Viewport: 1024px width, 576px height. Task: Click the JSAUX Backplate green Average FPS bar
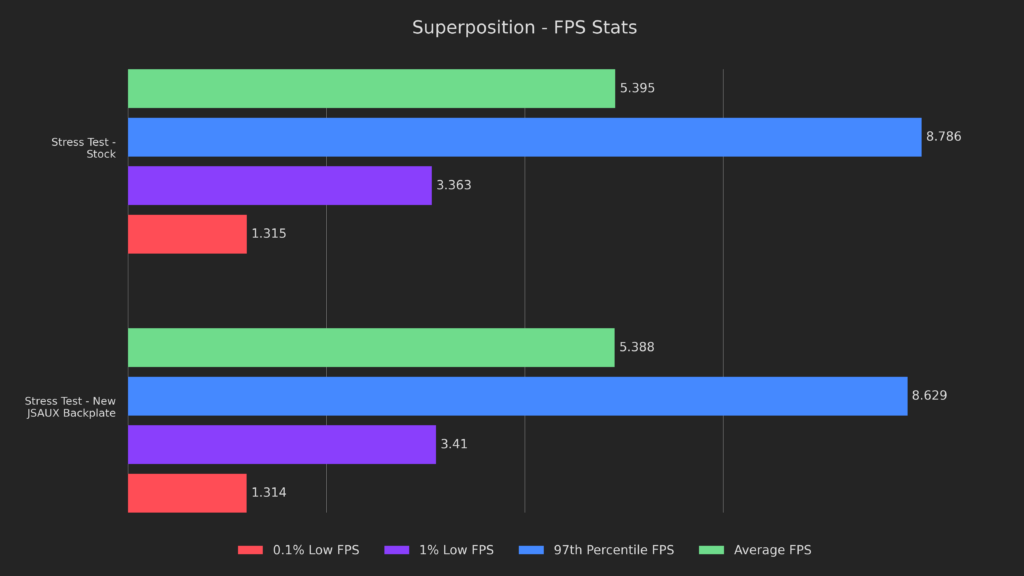click(371, 347)
